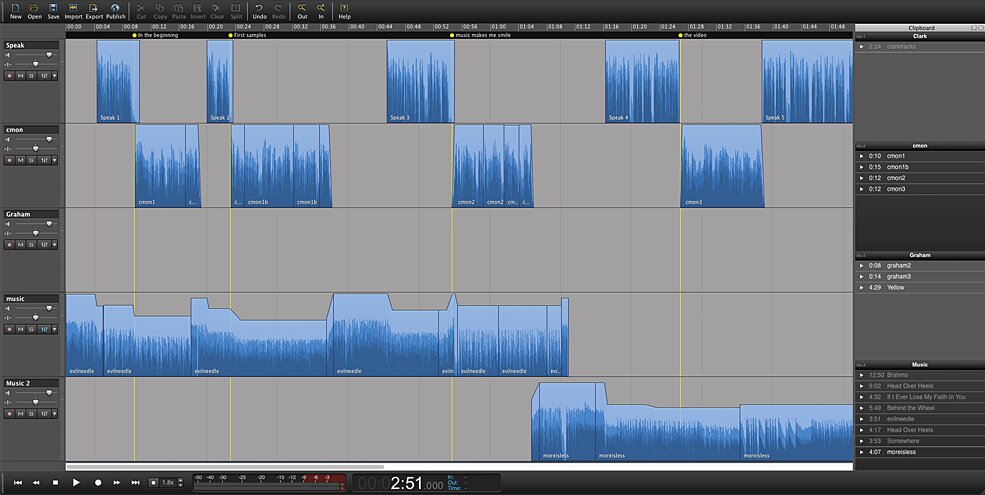Image resolution: width=985 pixels, height=495 pixels.
Task: Arm recording on the Graham track
Action: tap(9, 245)
